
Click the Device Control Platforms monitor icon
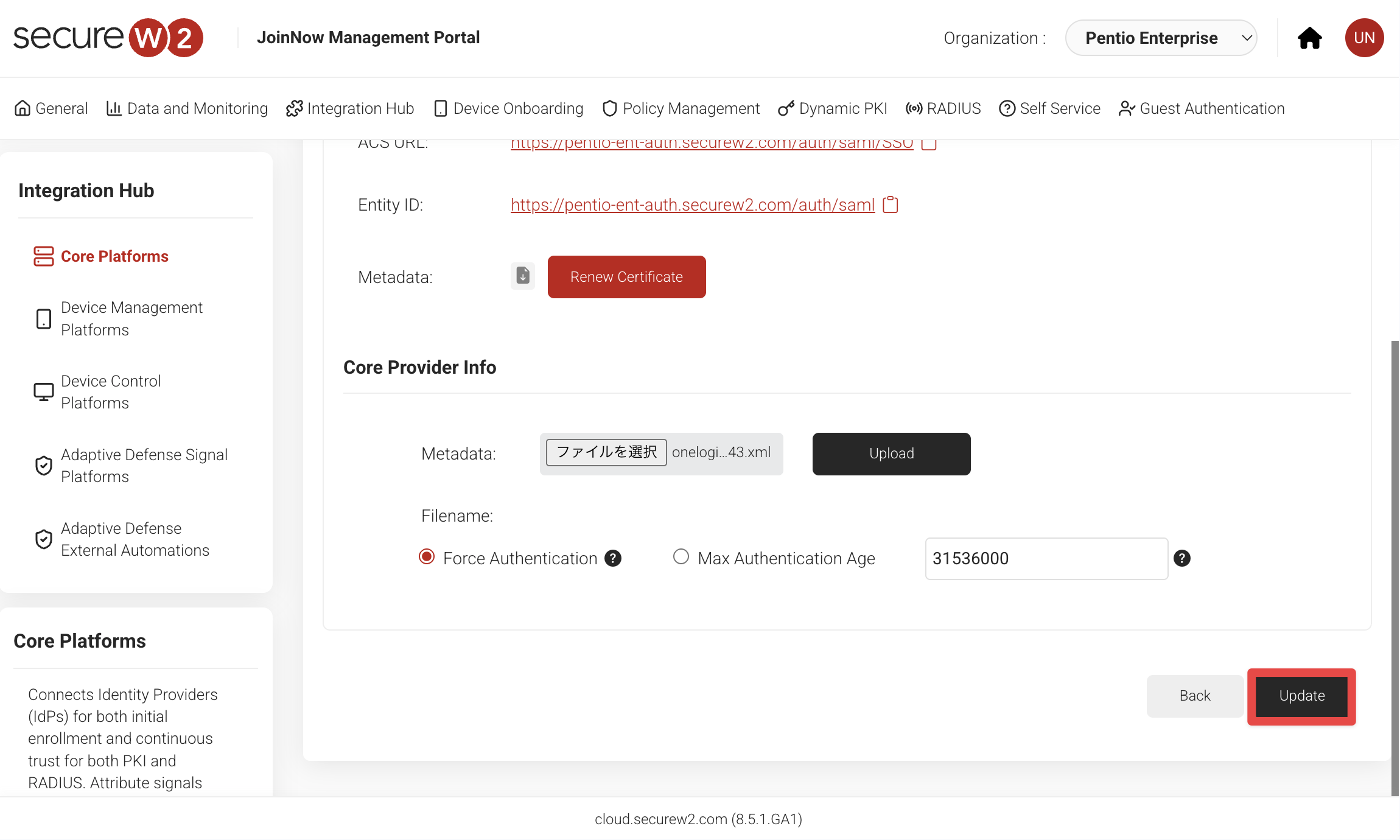43,392
